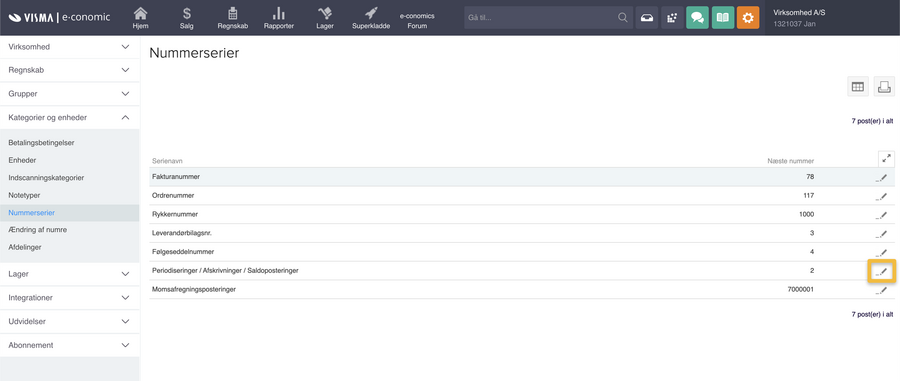
Task: Expand the Abonnement sidebar section
Action: [x=69, y=345]
